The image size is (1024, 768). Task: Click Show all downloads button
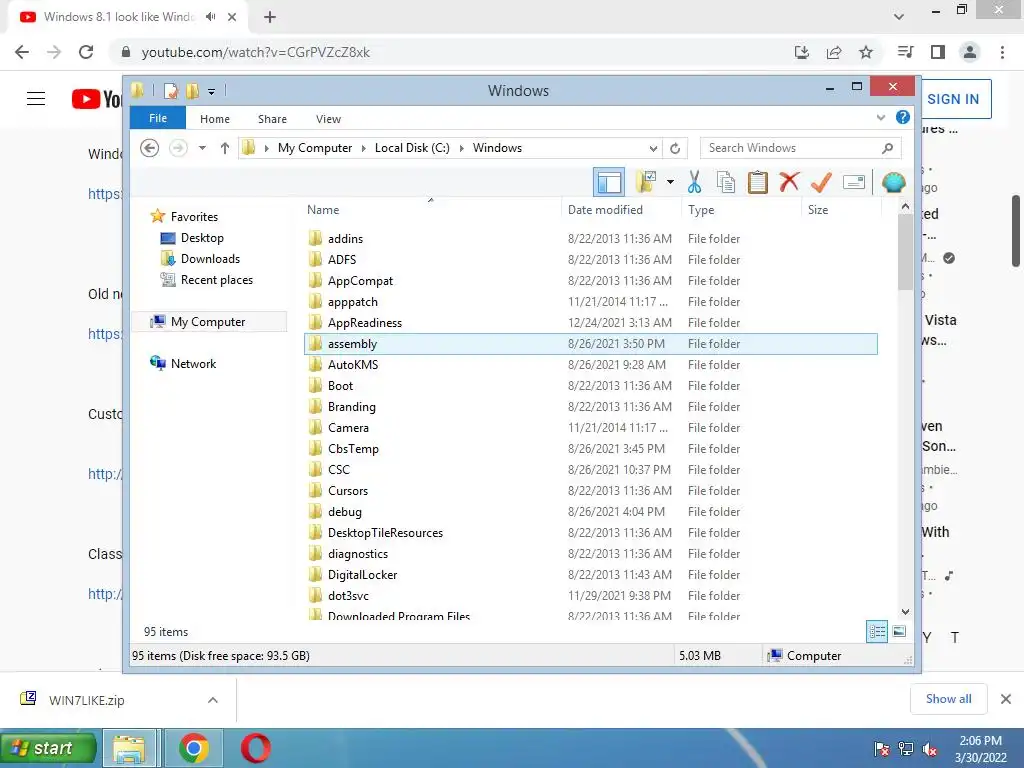click(x=948, y=699)
